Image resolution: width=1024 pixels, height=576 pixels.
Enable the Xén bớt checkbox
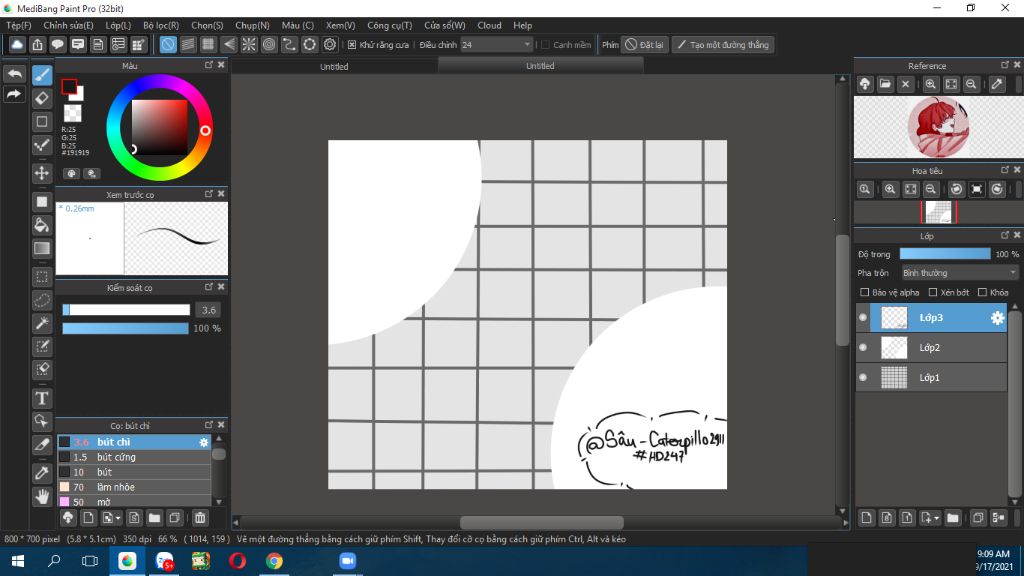tap(933, 292)
